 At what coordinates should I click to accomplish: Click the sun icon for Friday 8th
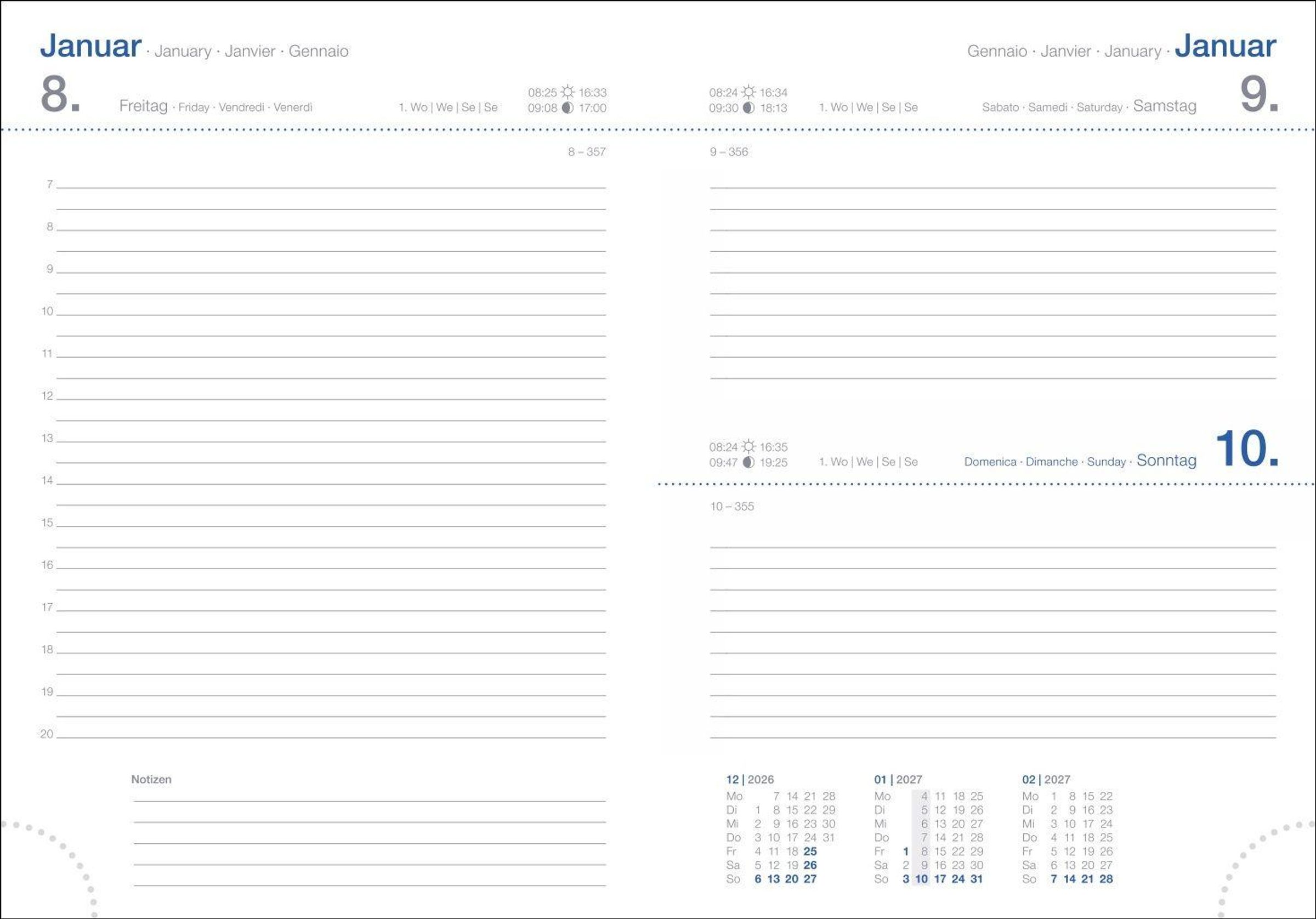coord(568,92)
